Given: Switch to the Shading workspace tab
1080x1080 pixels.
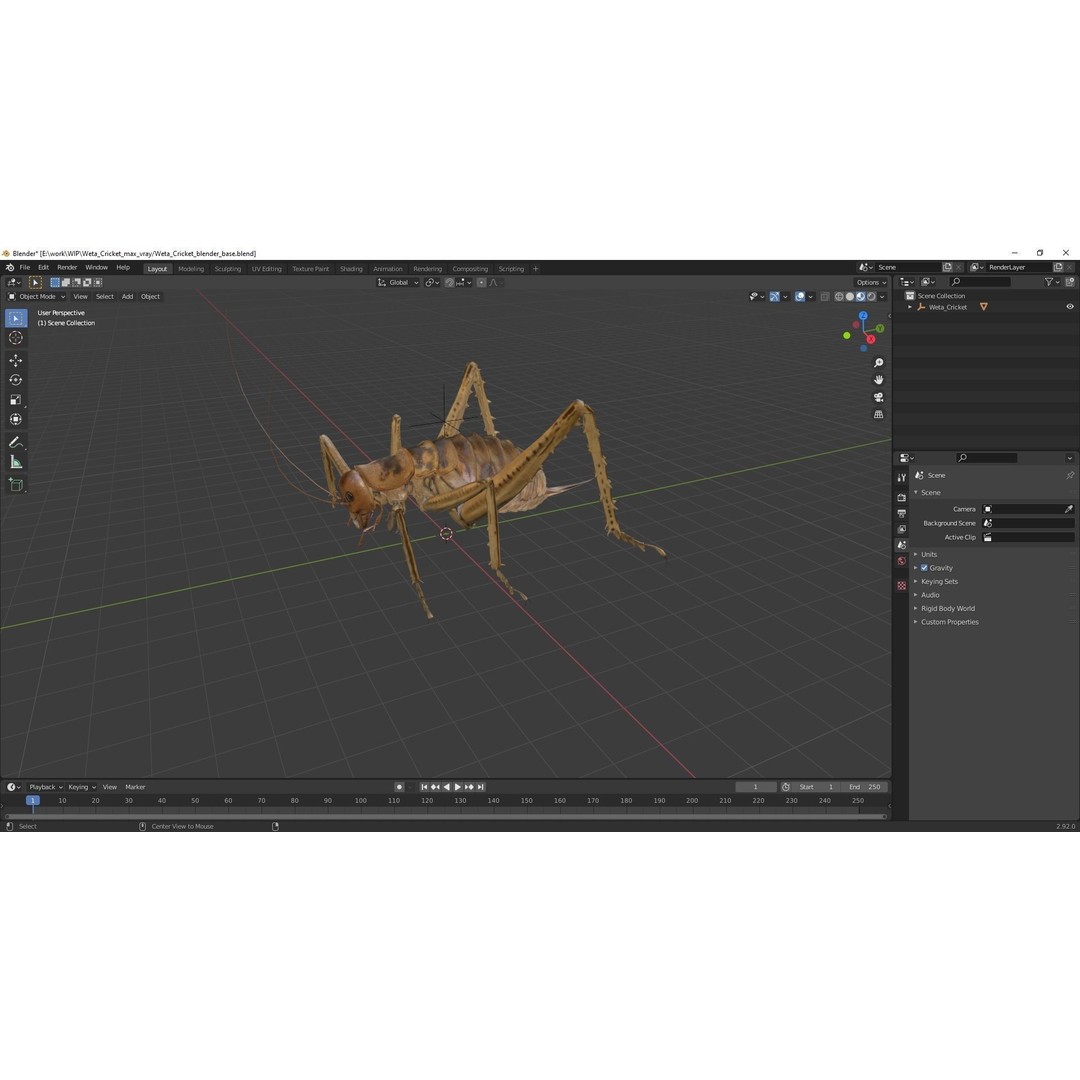Looking at the screenshot, I should point(351,269).
